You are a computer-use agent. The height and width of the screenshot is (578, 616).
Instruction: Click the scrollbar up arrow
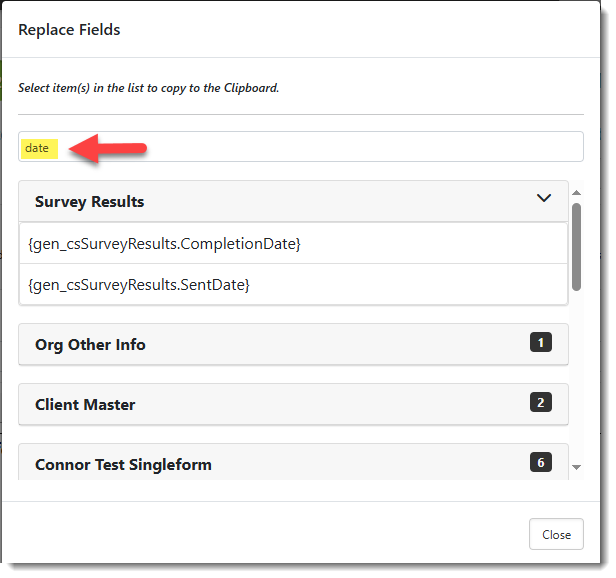pyautogui.click(x=577, y=188)
